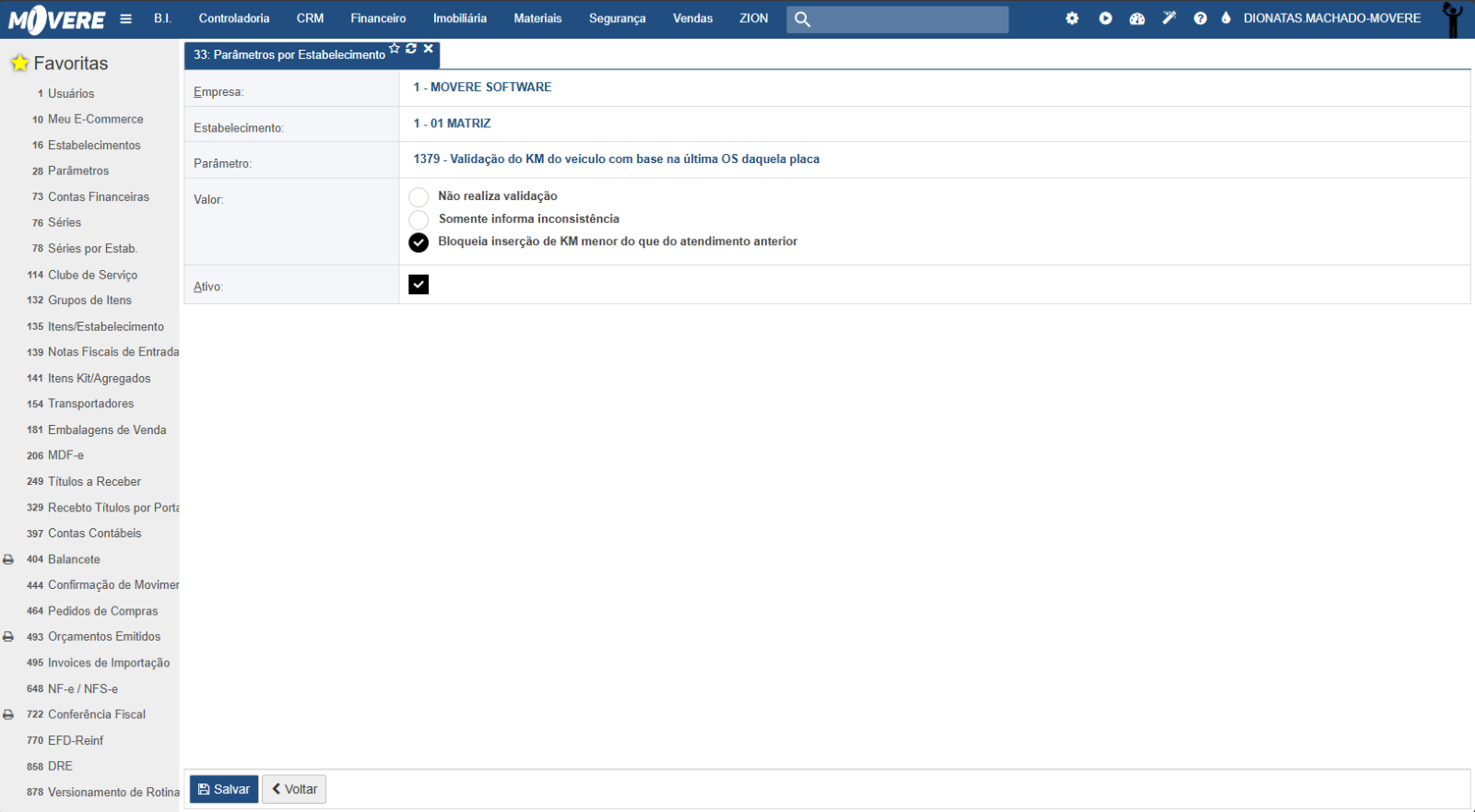1475x812 pixels.
Task: Open the Controladoria menu
Action: (x=234, y=18)
